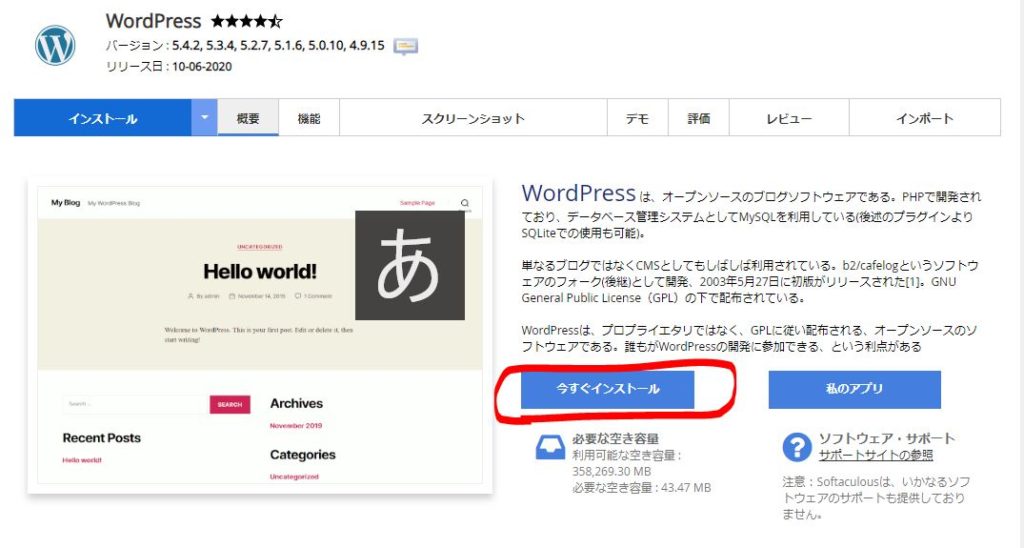1024x548 pixels.
Task: Click the 今すぐインストール button
Action: pos(607,389)
